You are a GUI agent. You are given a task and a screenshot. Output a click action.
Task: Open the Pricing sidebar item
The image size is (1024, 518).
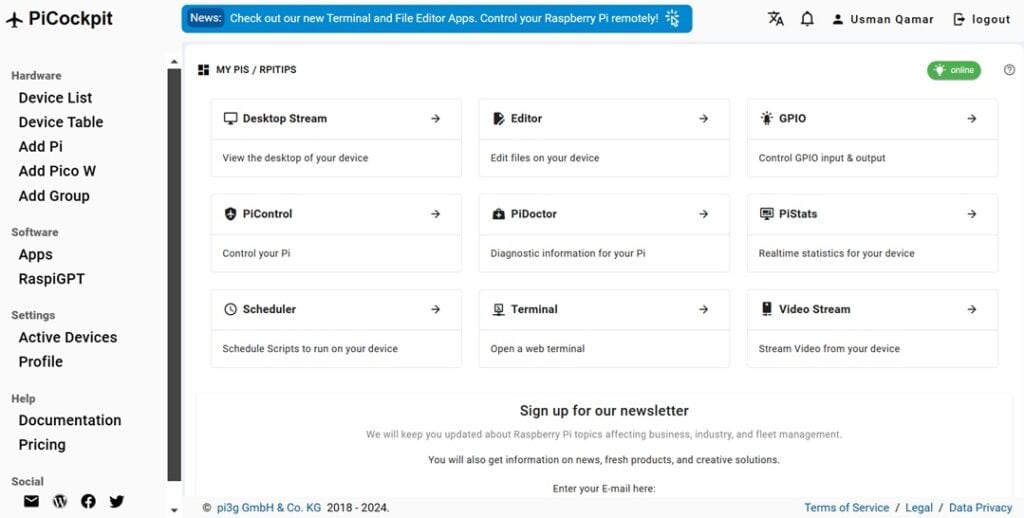[x=42, y=445]
